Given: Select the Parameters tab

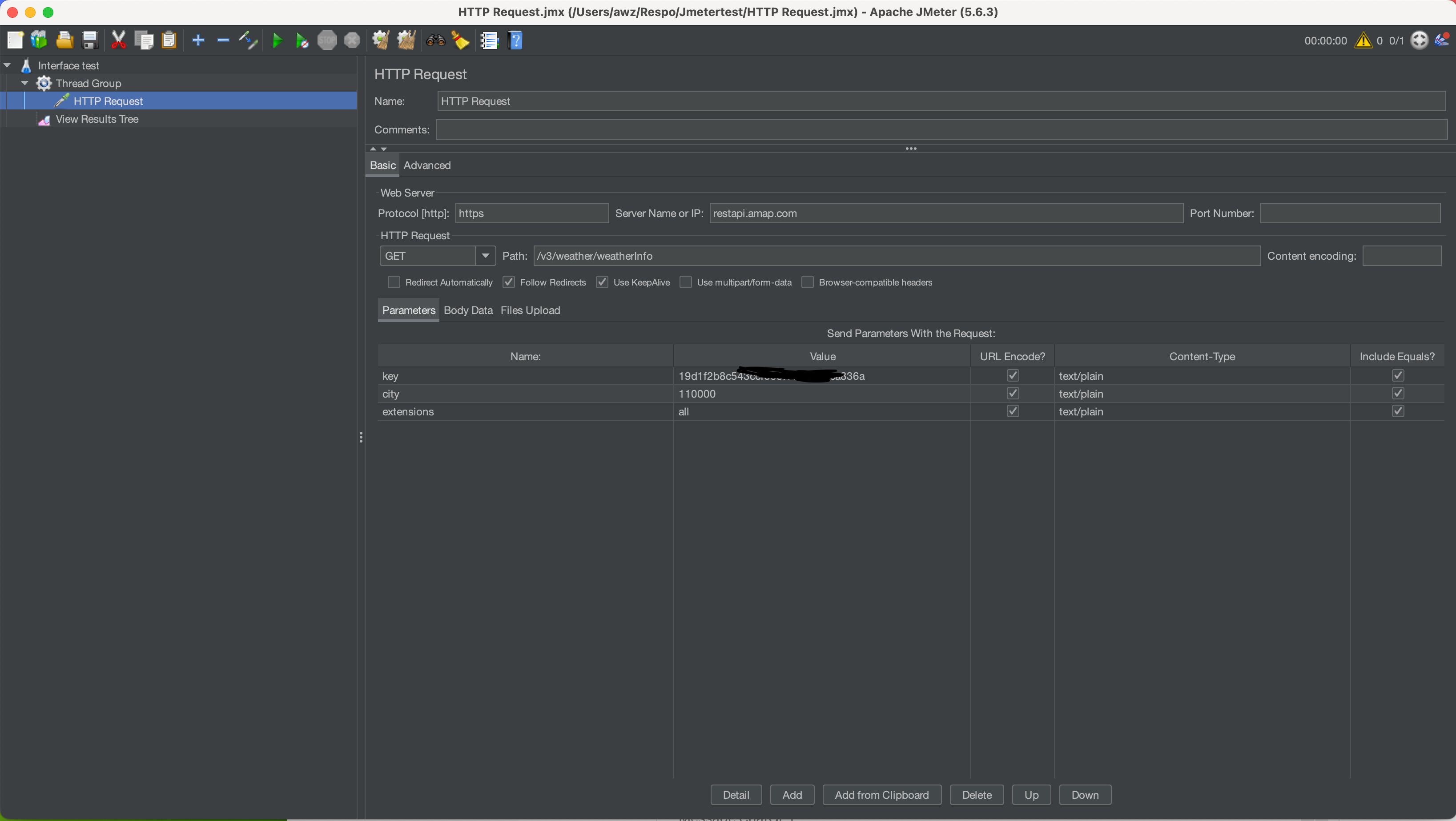Looking at the screenshot, I should [x=409, y=310].
